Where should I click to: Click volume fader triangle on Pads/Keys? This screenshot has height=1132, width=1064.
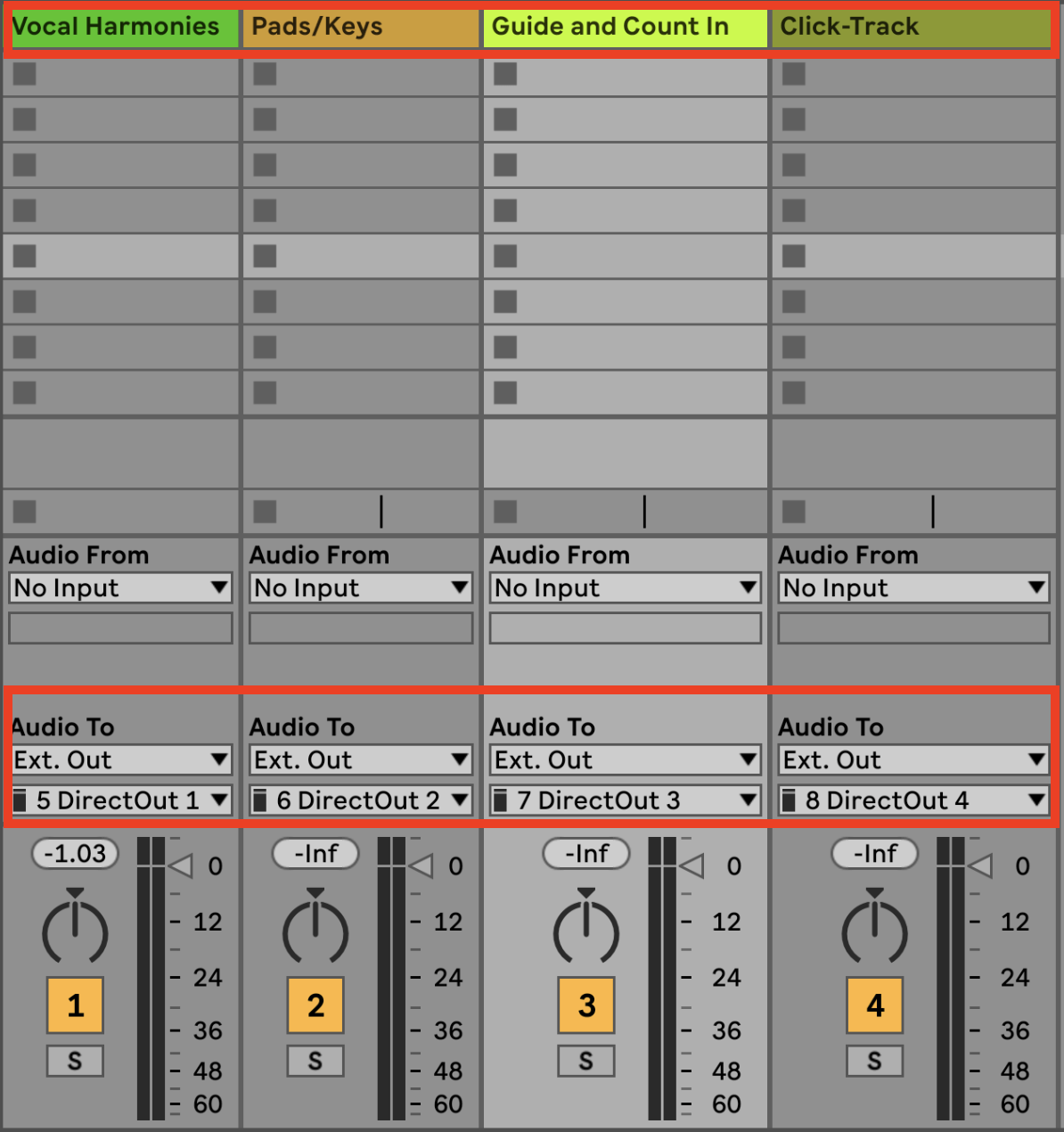tap(421, 865)
